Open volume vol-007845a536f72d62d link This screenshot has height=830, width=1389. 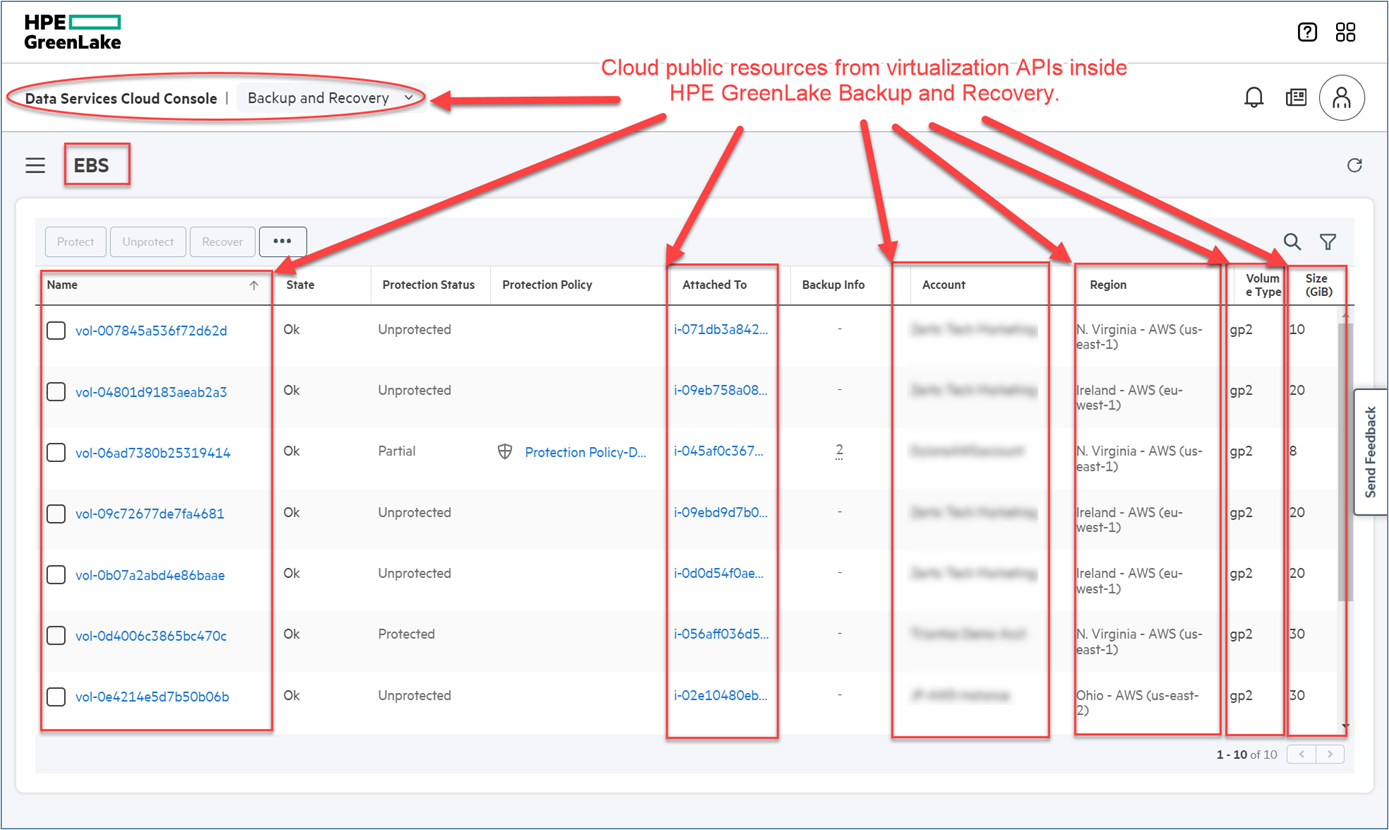(151, 331)
